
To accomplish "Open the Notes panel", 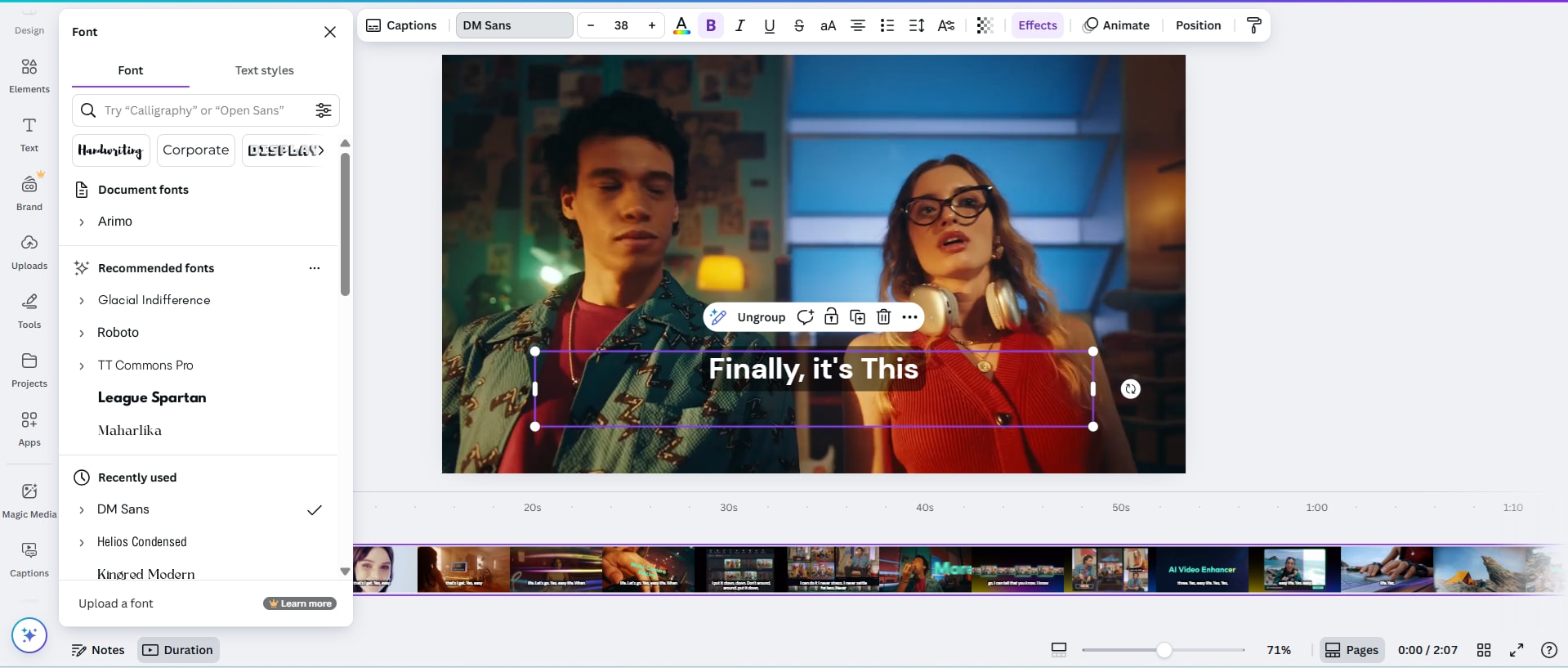I will tap(98, 650).
